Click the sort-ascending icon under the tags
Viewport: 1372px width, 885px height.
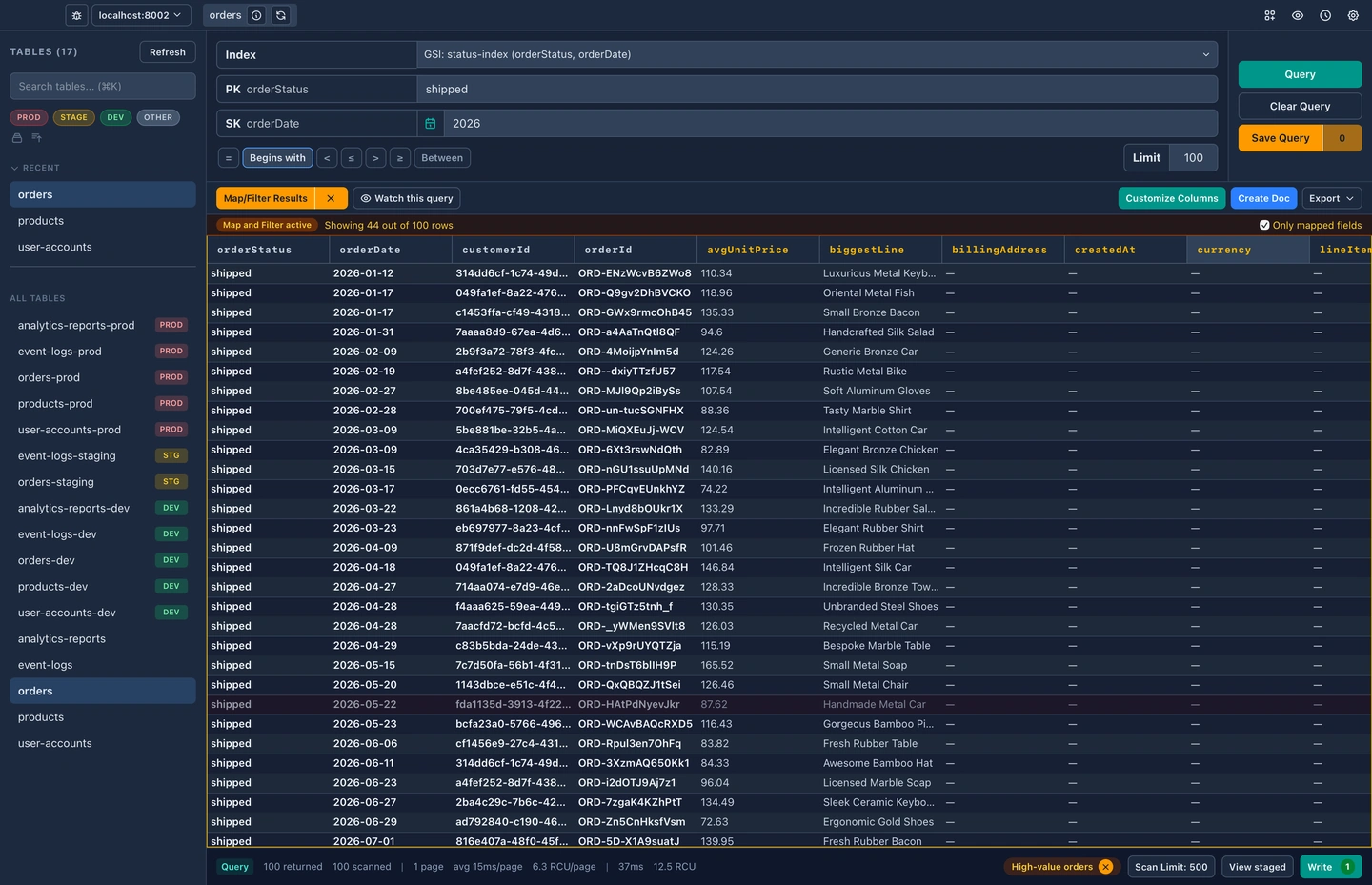point(37,138)
